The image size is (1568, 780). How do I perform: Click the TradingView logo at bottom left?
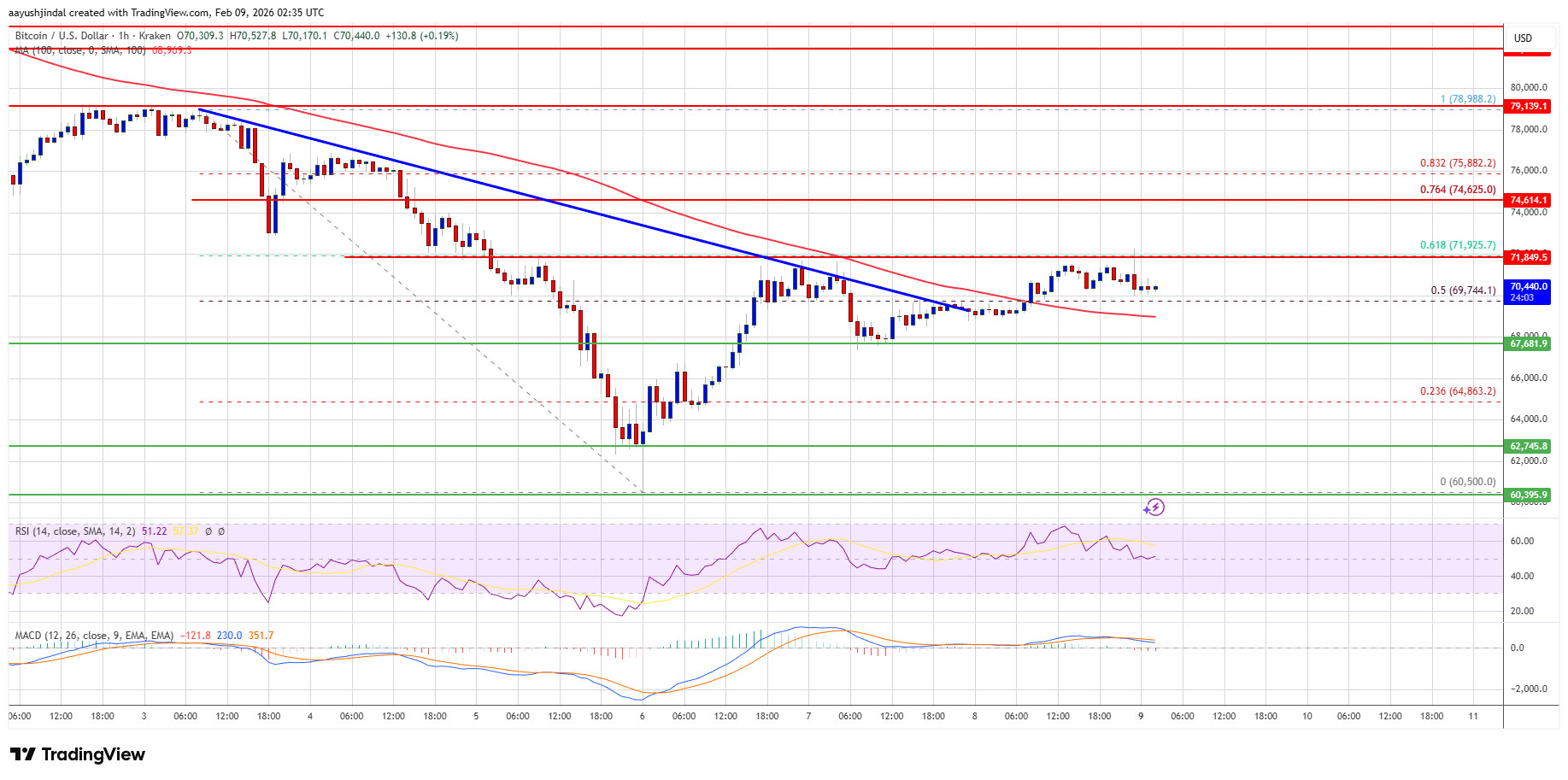pyautogui.click(x=78, y=754)
